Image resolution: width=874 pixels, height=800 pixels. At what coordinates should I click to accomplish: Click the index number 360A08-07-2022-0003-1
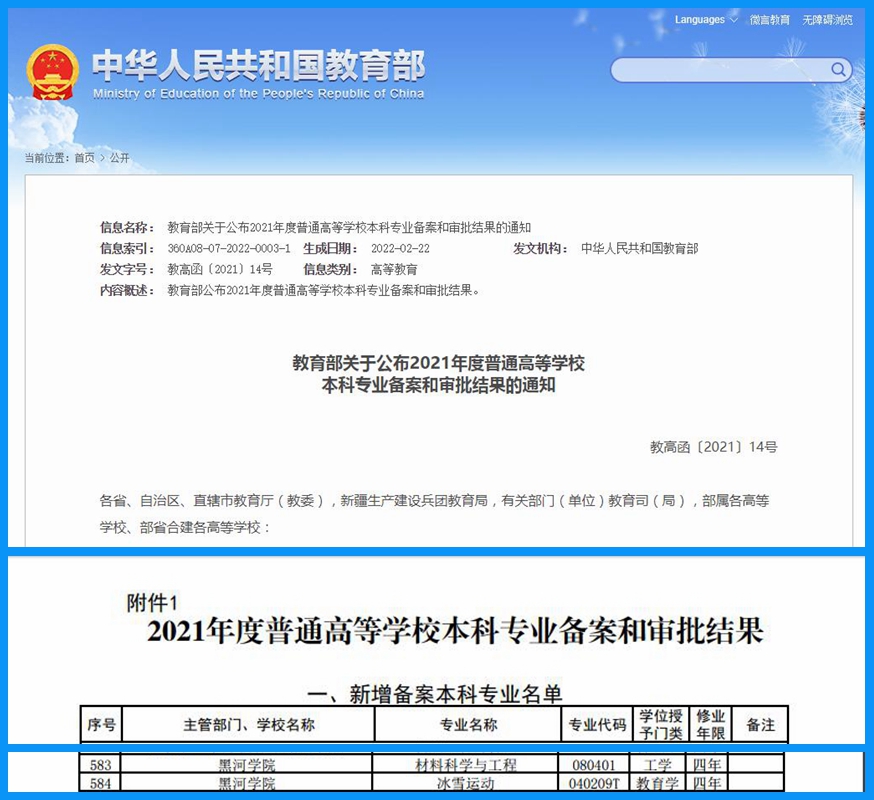[x=229, y=248]
